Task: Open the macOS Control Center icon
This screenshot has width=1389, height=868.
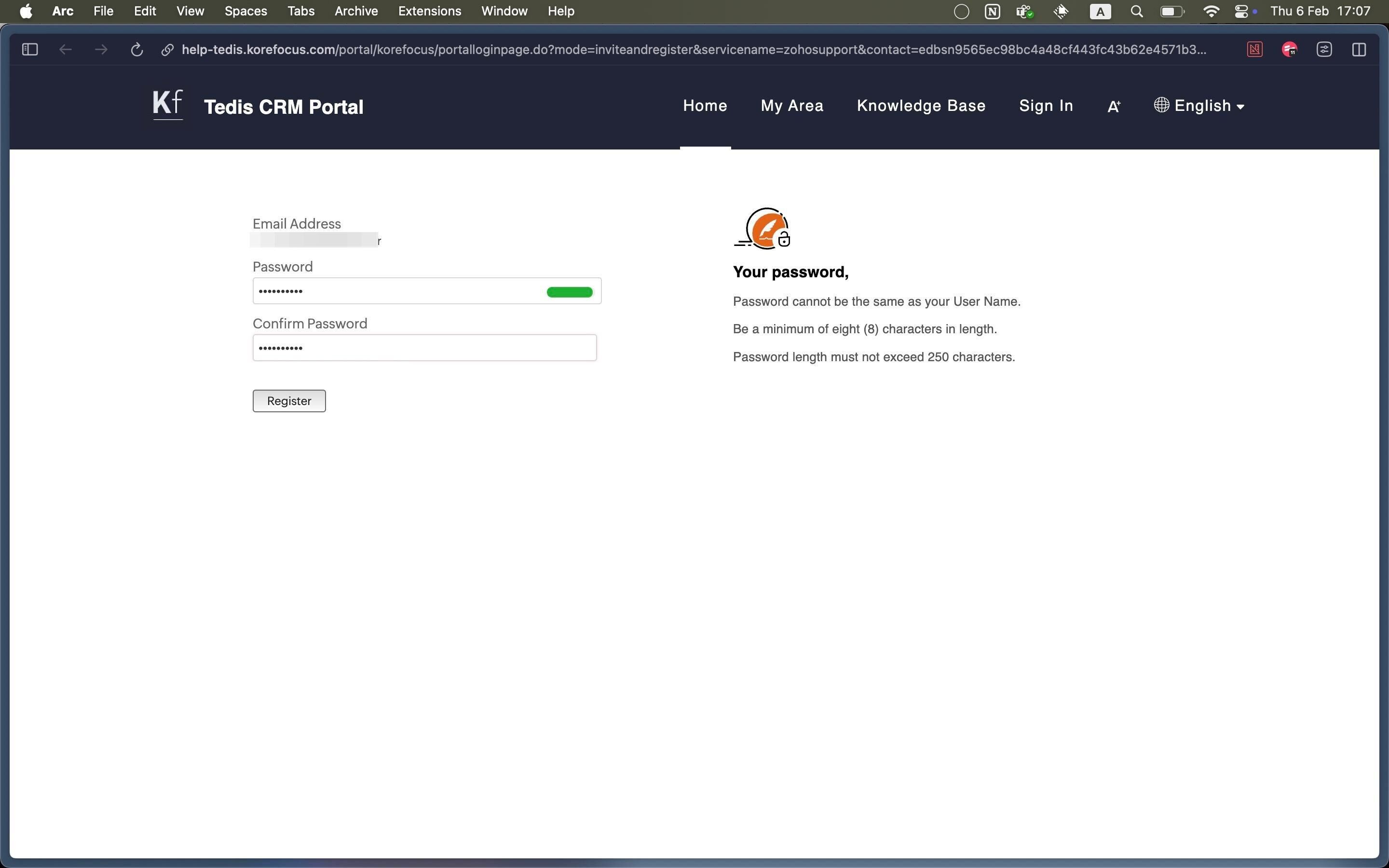Action: pos(1241,12)
